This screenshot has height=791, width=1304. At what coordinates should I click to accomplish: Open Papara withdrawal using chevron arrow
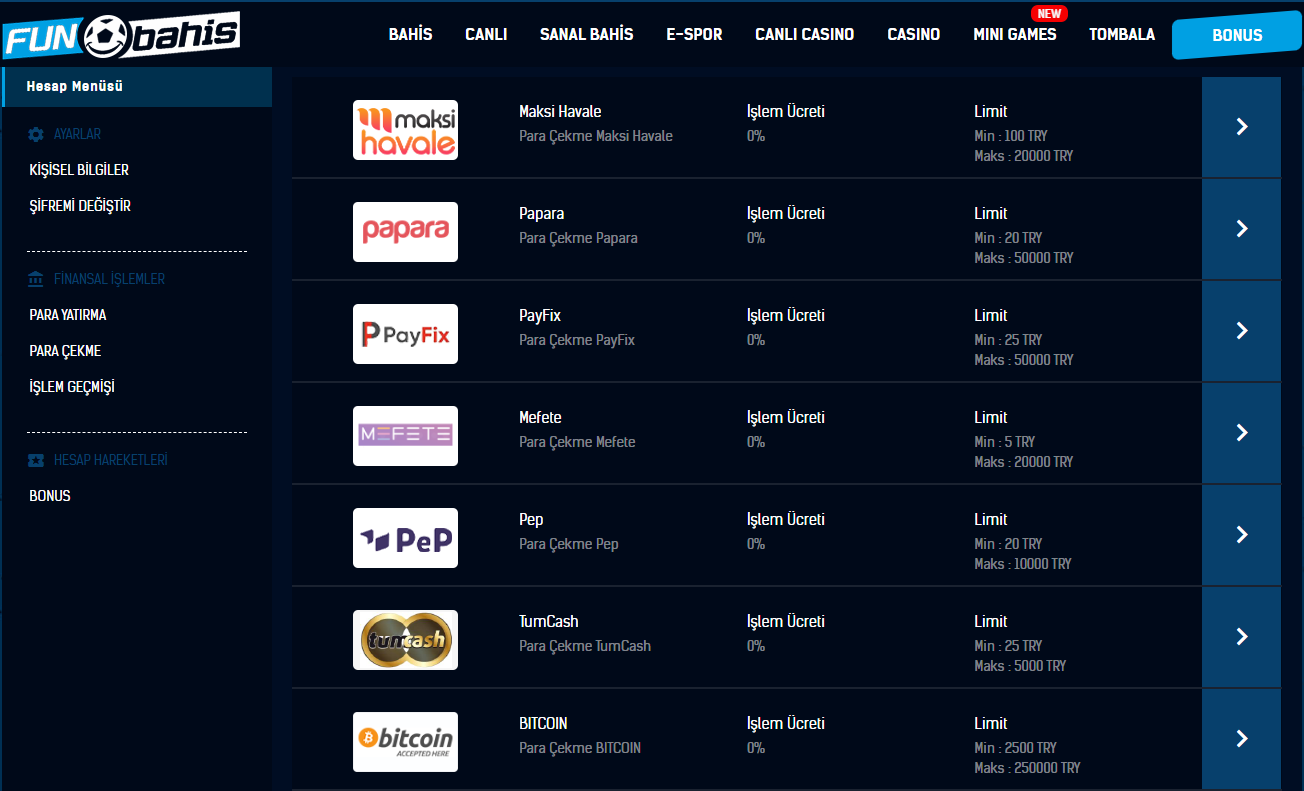(x=1241, y=229)
